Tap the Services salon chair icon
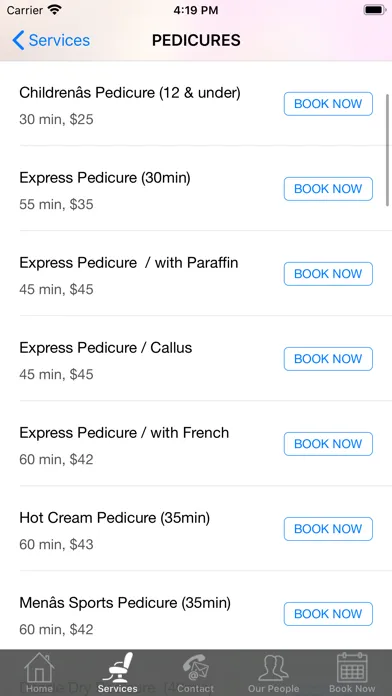This screenshot has width=392, height=696. 118,667
